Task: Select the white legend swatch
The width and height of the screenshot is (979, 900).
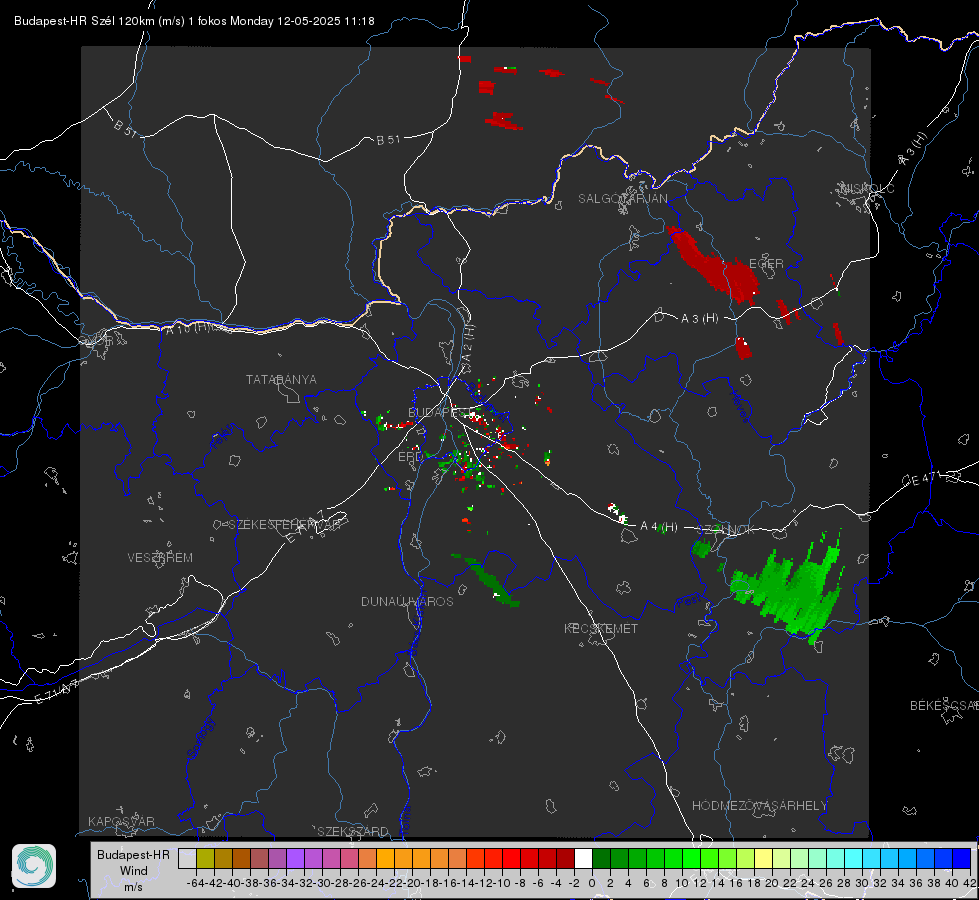Action: pyautogui.click(x=583, y=858)
